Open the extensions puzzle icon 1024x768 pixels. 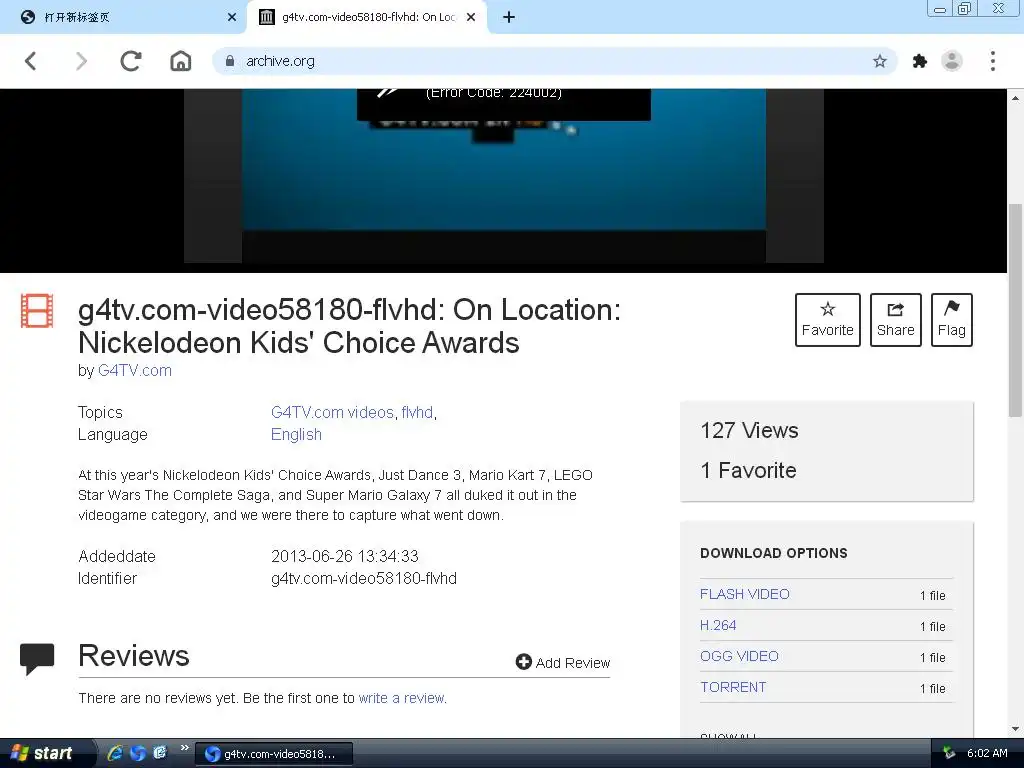[920, 61]
